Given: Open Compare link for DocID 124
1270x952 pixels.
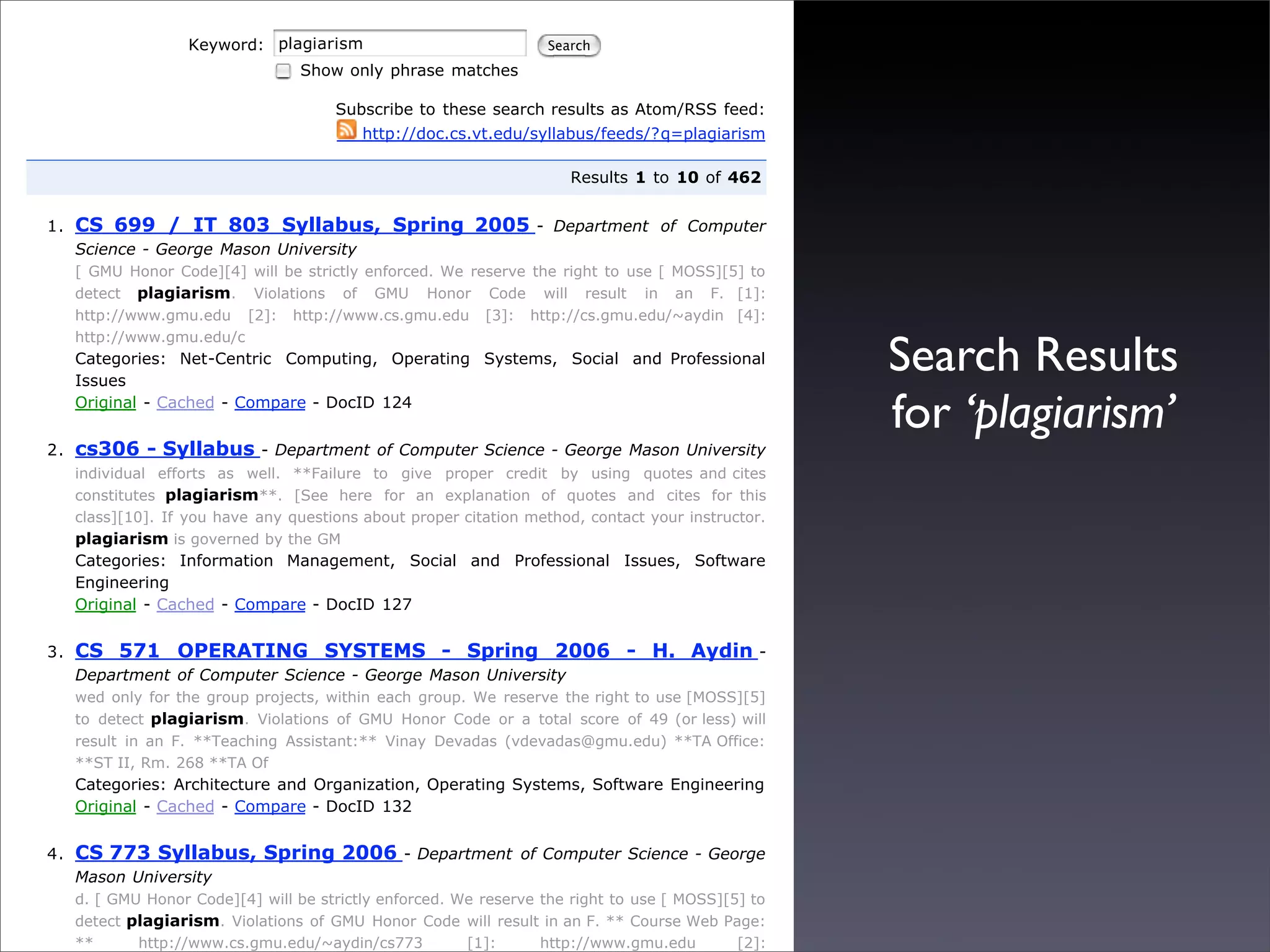Looking at the screenshot, I should [x=270, y=403].
